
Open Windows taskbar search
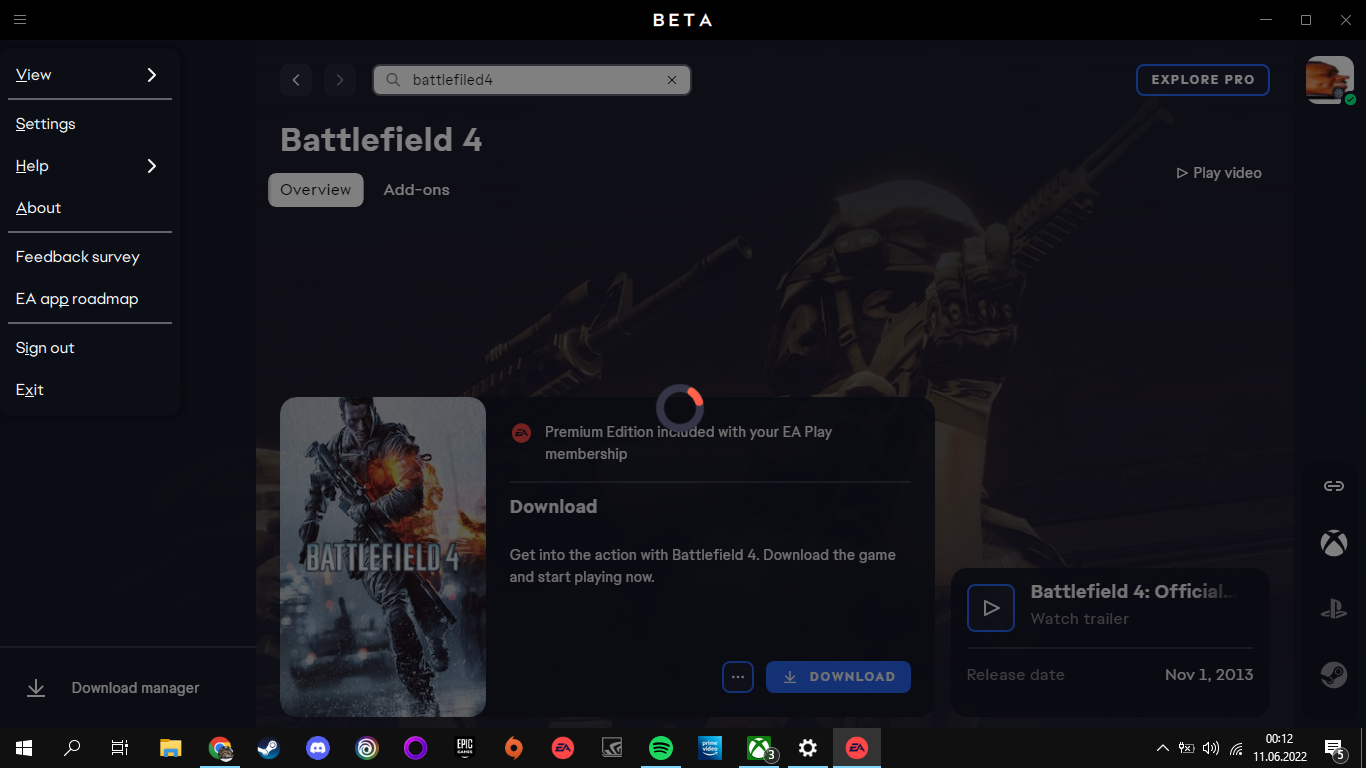pos(72,748)
